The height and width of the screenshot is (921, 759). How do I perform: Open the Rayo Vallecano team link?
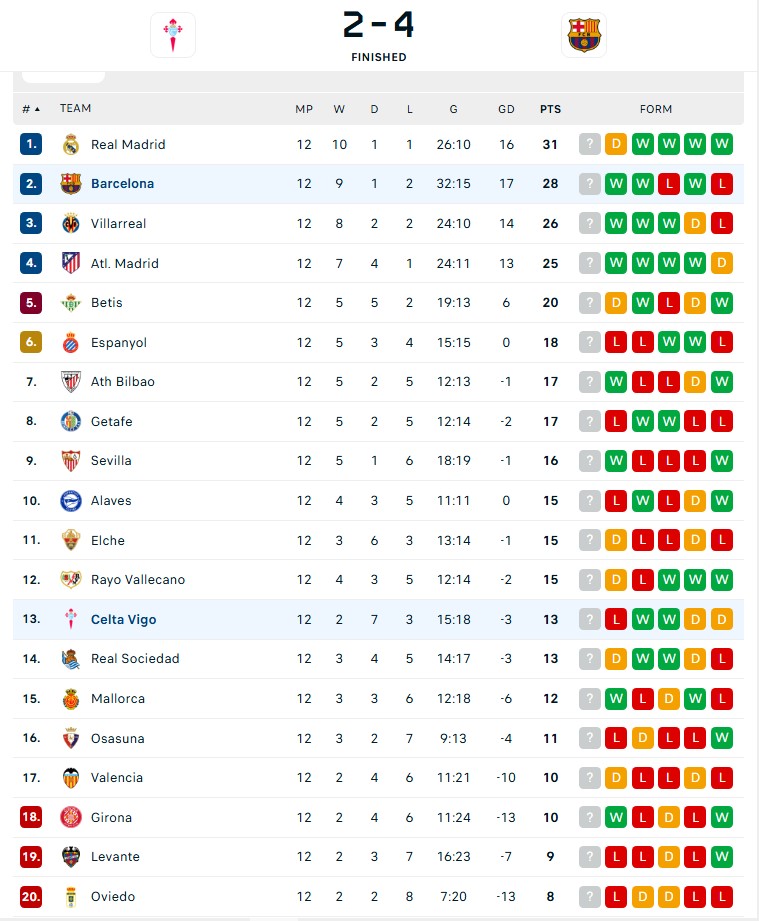point(137,579)
